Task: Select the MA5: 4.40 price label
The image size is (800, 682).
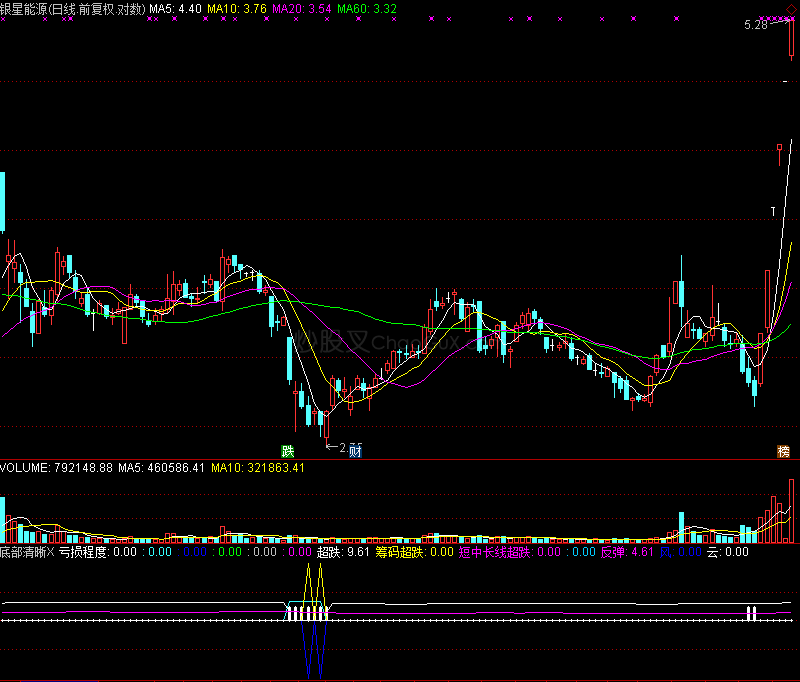Action: 175,9
